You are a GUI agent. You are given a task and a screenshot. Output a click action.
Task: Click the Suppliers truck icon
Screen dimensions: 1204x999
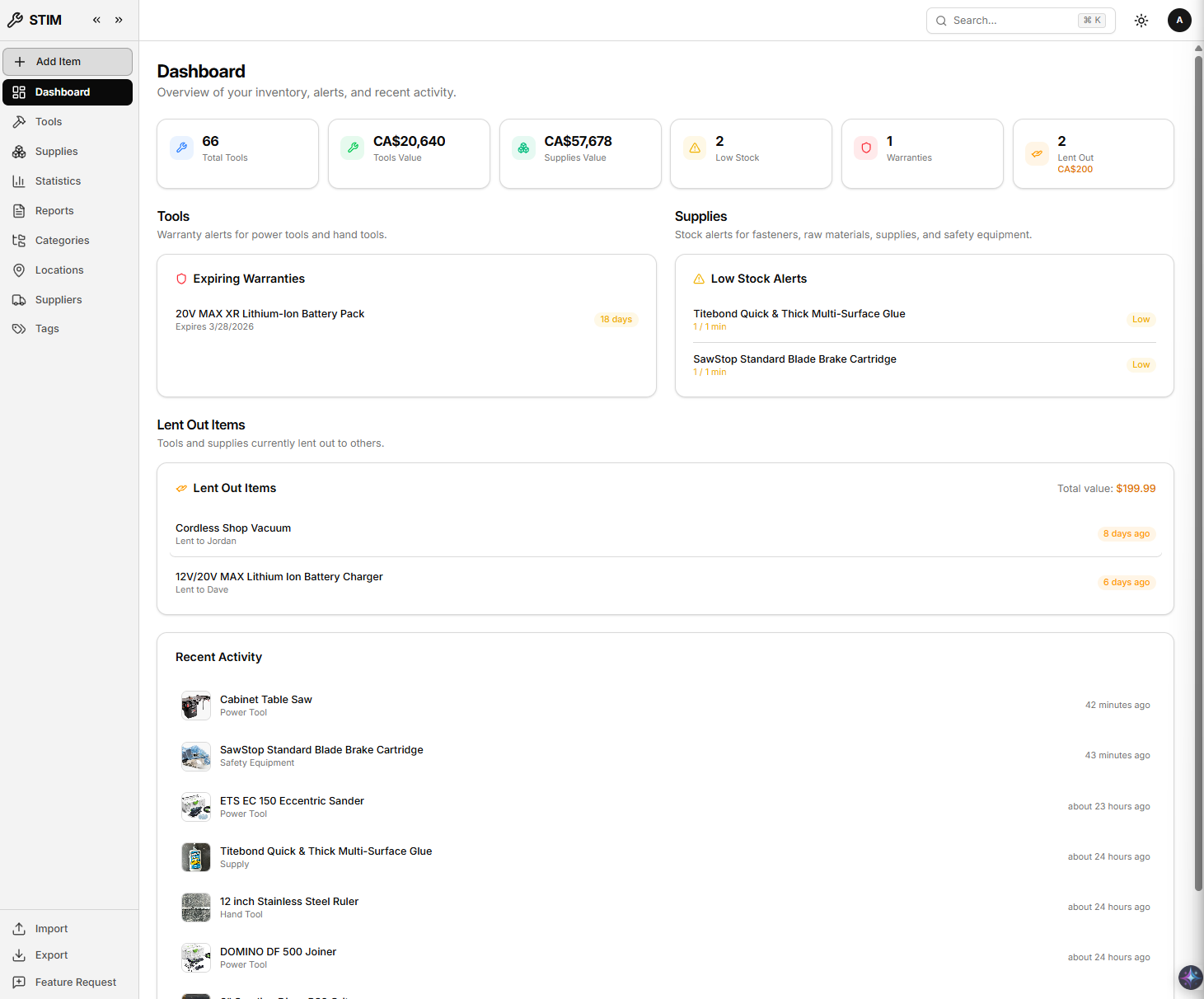pos(20,299)
